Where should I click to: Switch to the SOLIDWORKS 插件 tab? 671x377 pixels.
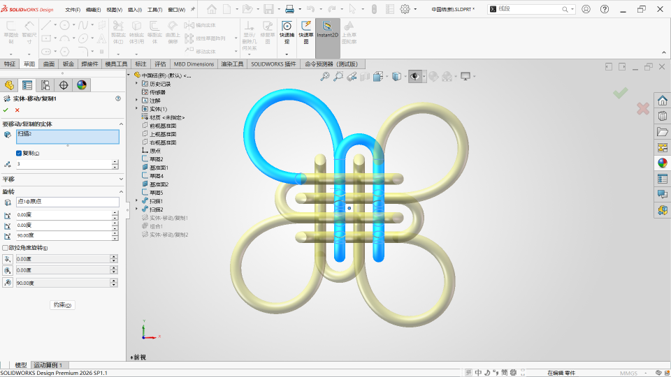(273, 64)
